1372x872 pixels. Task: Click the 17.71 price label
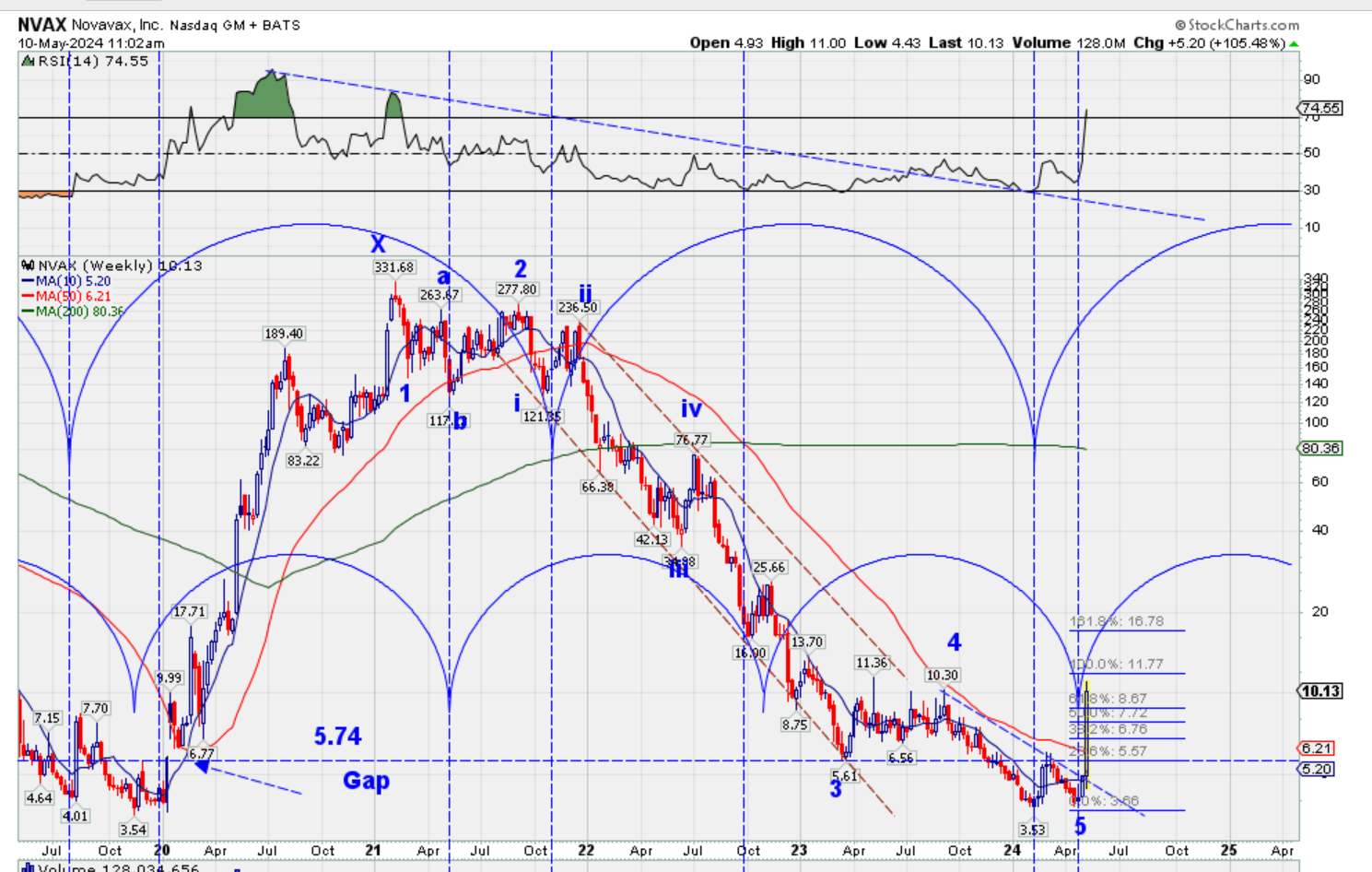tap(190, 611)
